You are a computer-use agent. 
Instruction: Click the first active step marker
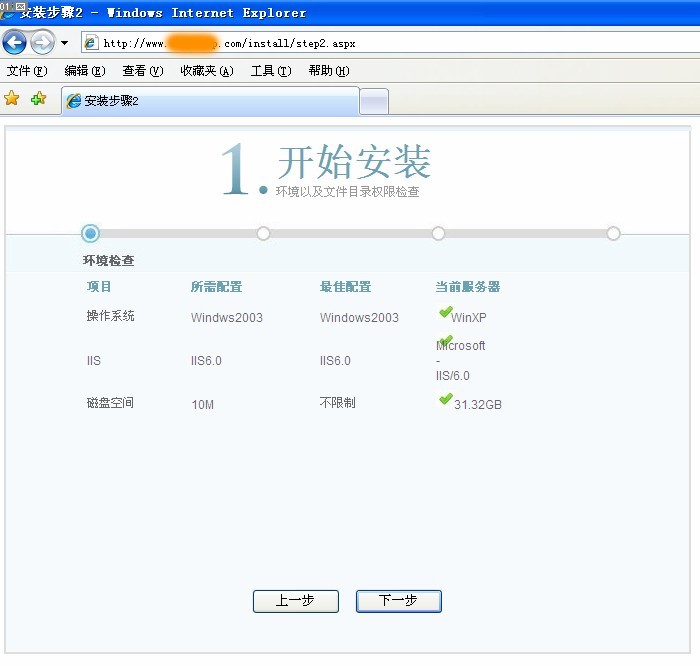pyautogui.click(x=91, y=233)
